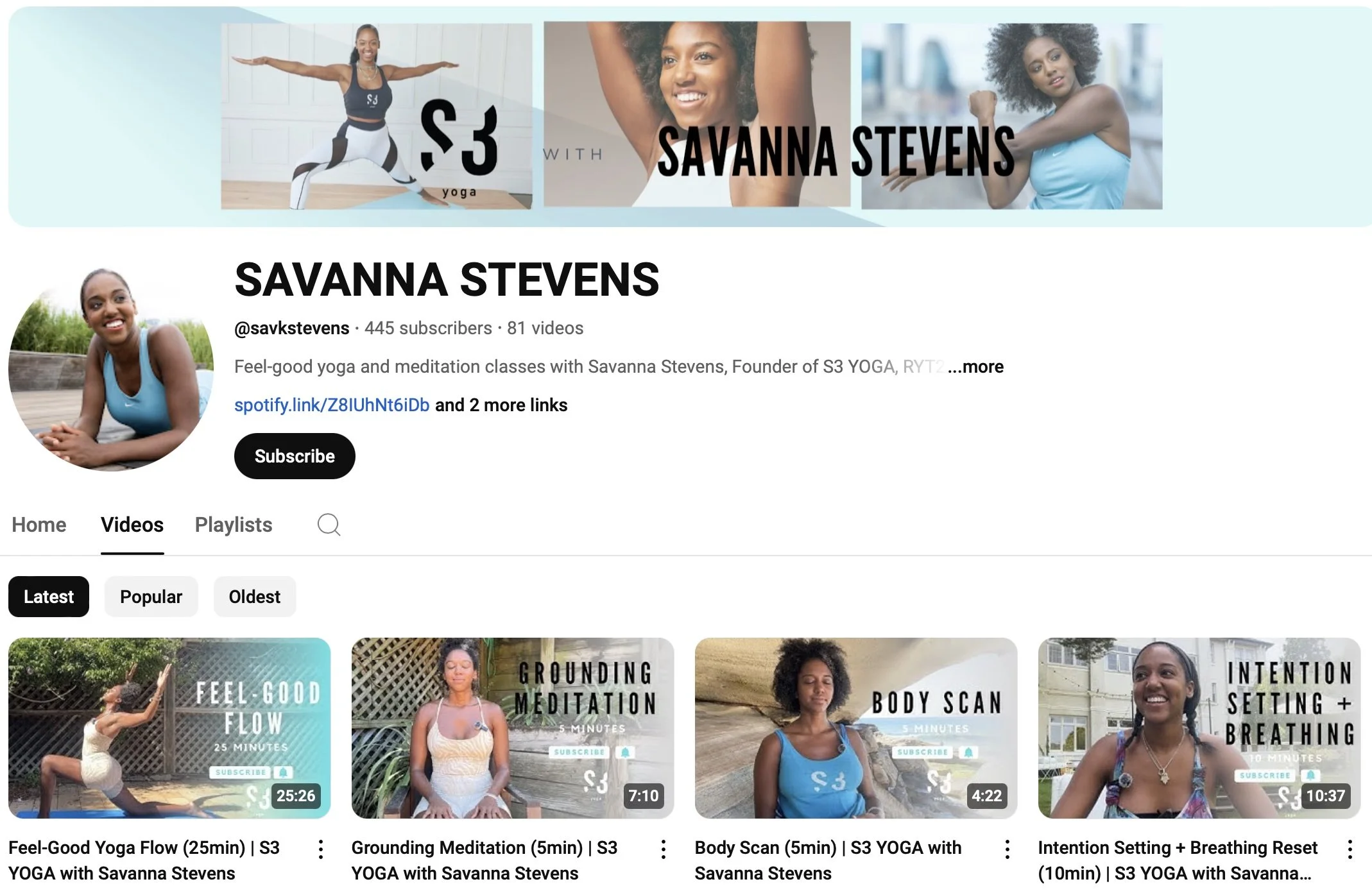
Task: Open options menu for Grounding Meditation video
Action: point(664,849)
